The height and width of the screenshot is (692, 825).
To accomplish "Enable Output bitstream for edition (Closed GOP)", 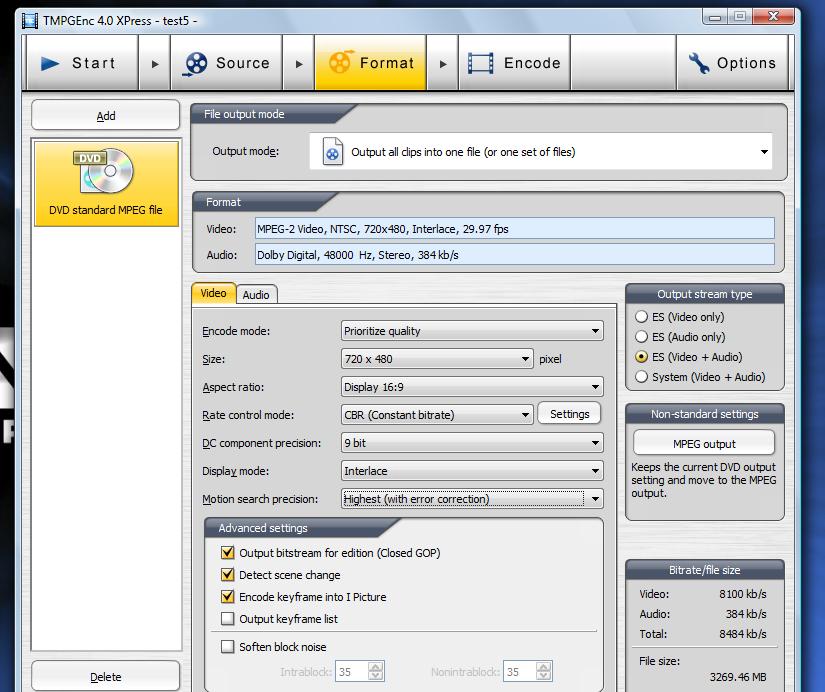I will [227, 553].
